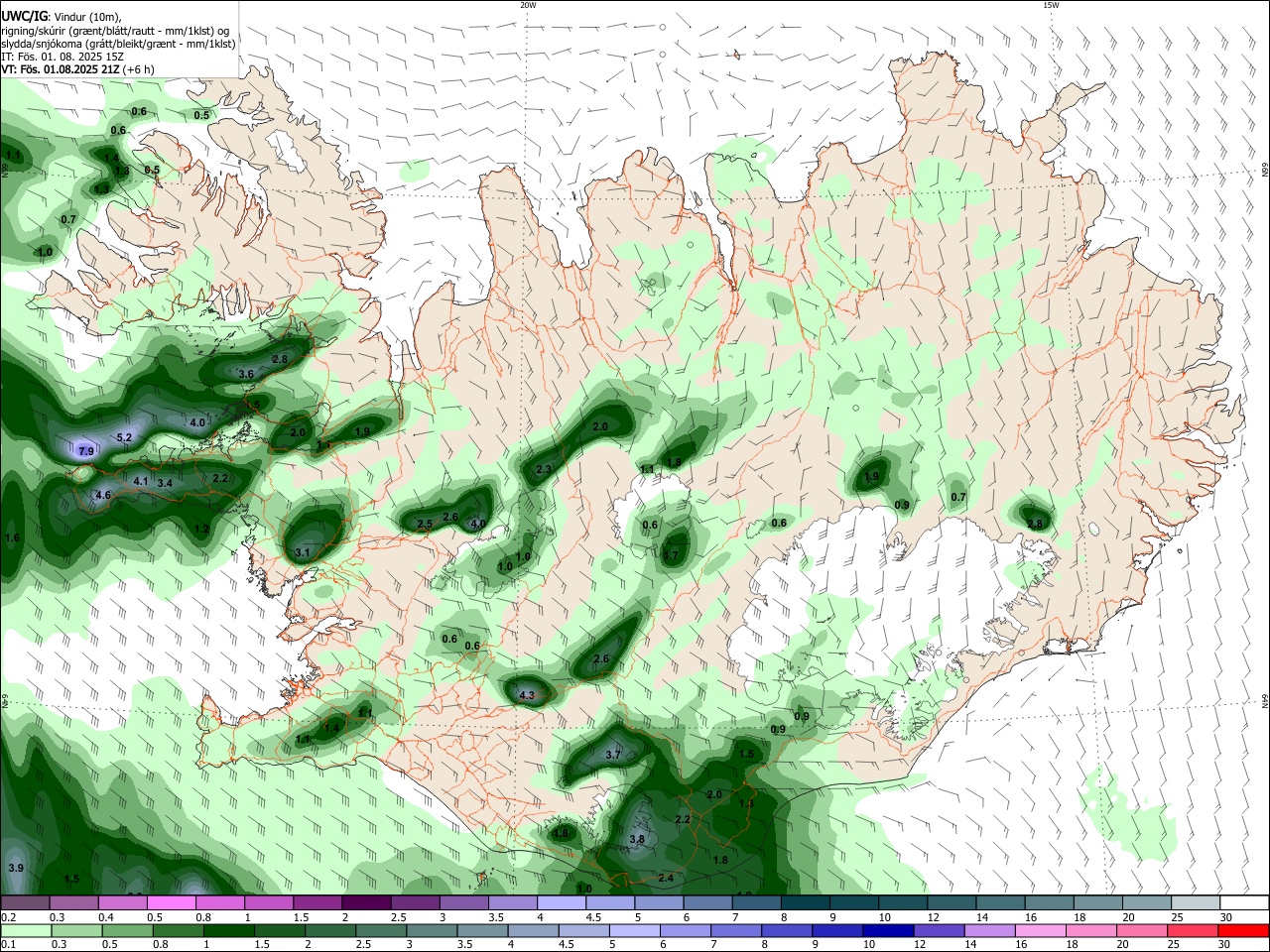The width and height of the screenshot is (1270, 952).
Task: Click the 2.3 precipitation value
Action: pyautogui.click(x=544, y=469)
